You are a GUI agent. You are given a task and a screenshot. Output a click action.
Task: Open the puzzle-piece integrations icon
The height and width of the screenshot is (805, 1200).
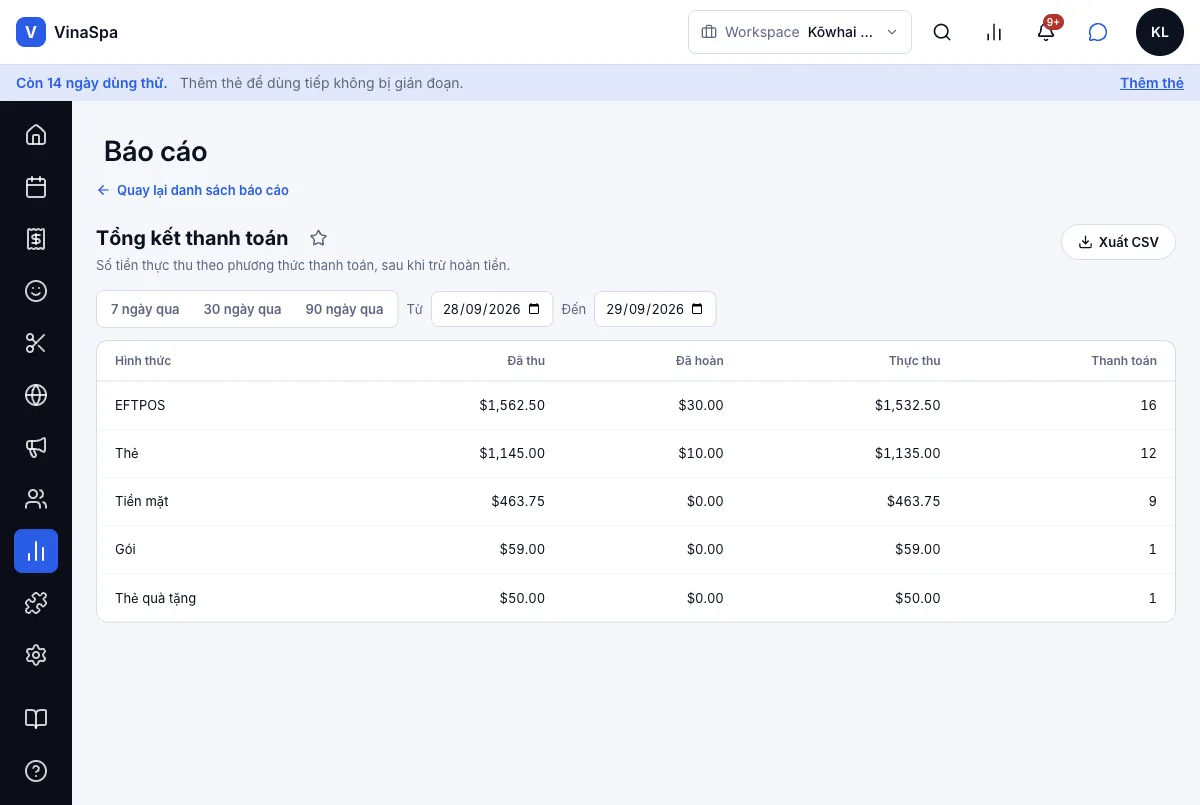(x=36, y=603)
